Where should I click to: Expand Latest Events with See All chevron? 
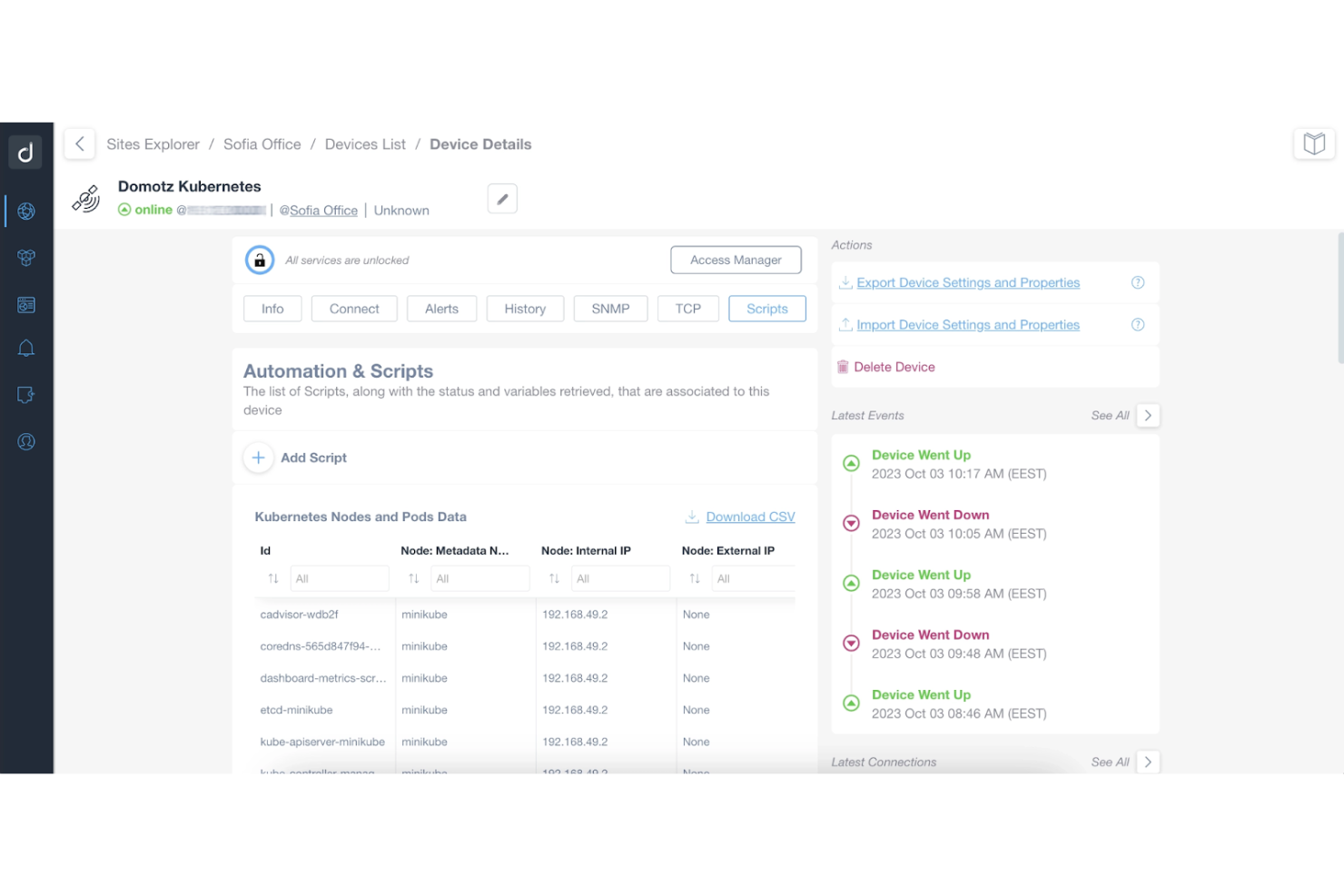(x=1148, y=416)
